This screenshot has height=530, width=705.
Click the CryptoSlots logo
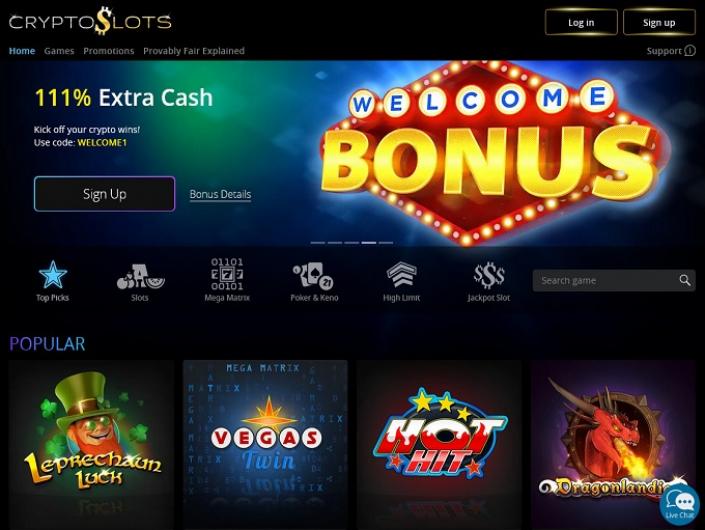coord(90,21)
